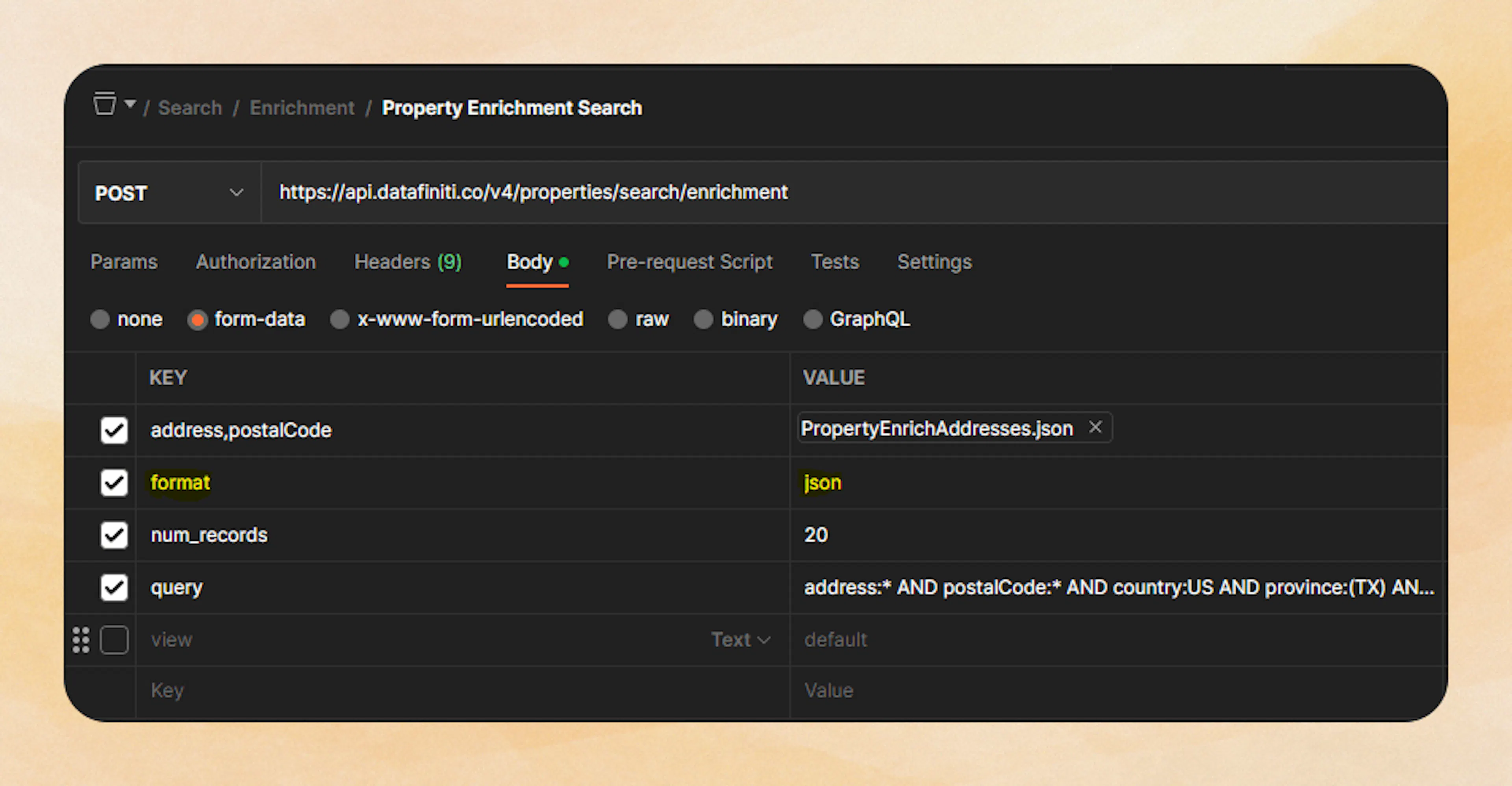This screenshot has height=786, width=1512.
Task: Open the Enrichment breadcrumb link
Action: (302, 107)
